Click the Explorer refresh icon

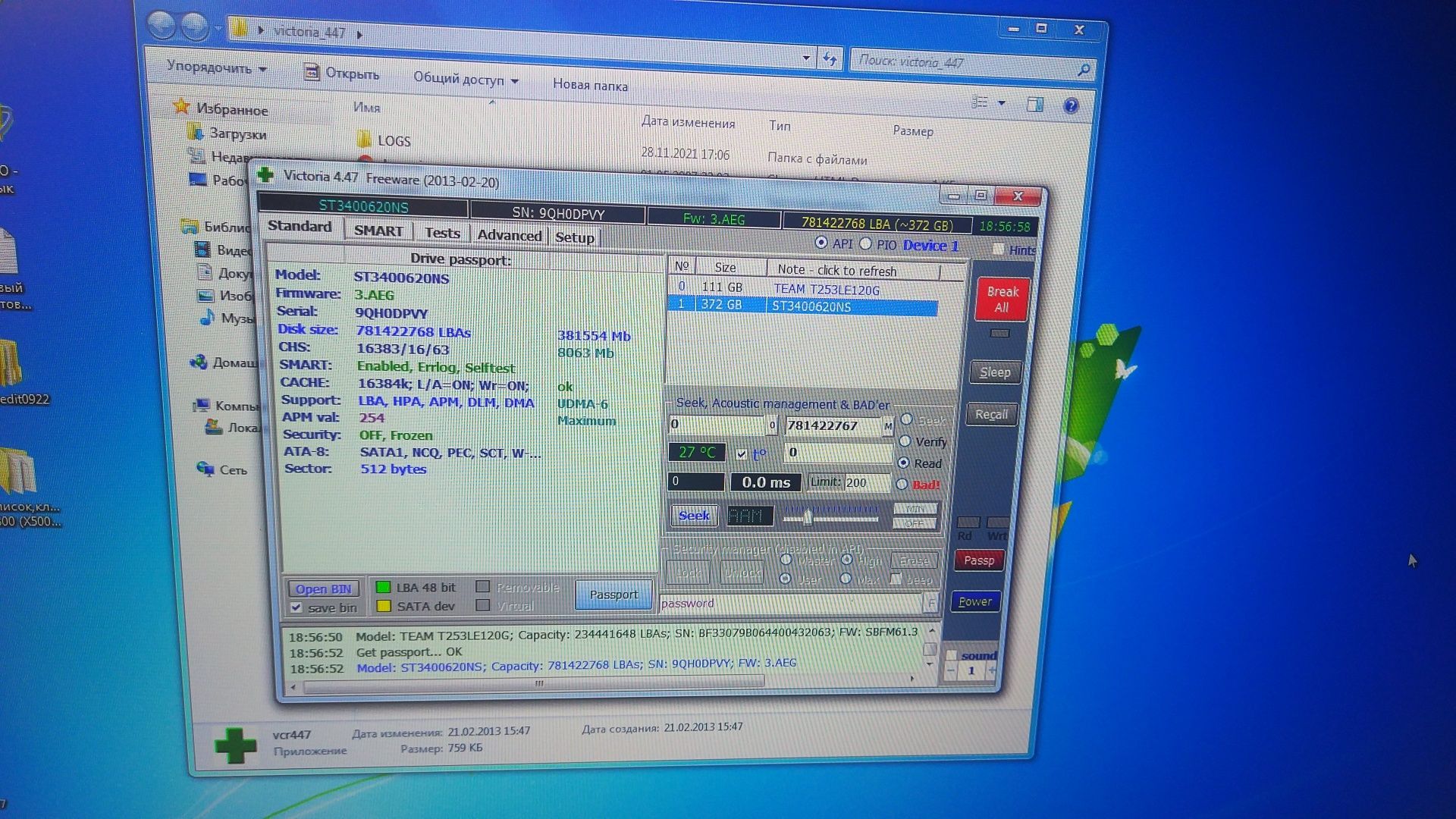[x=830, y=59]
